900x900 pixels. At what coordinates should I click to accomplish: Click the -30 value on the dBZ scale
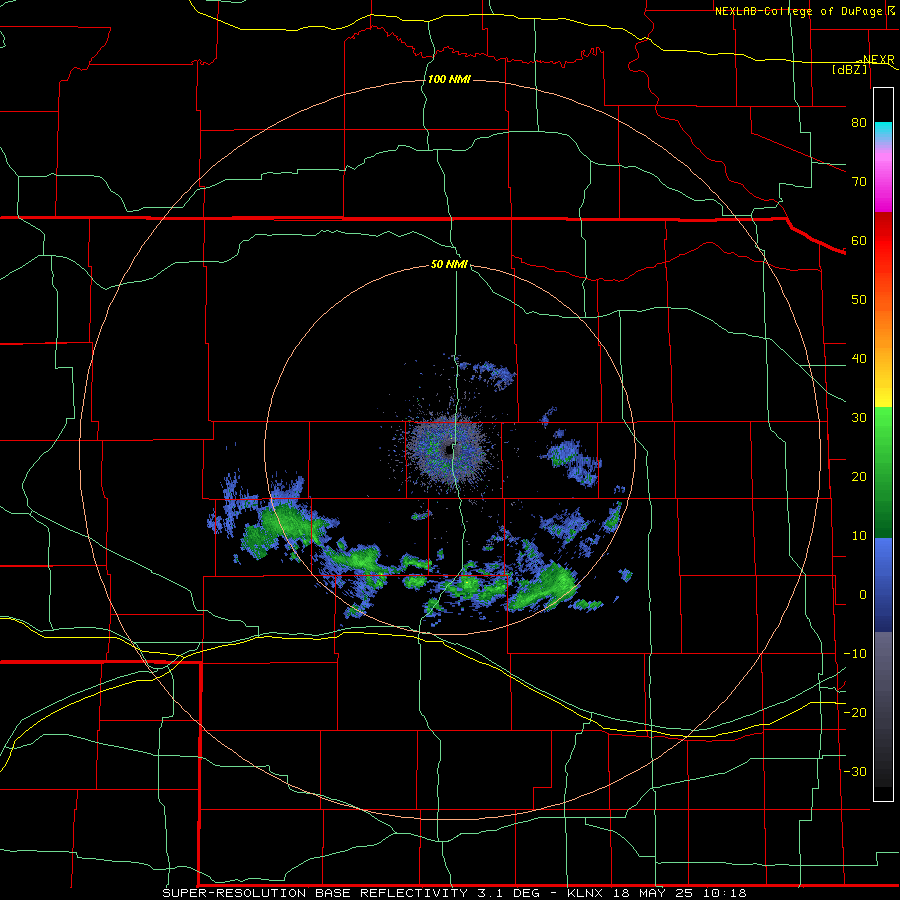coord(855,771)
